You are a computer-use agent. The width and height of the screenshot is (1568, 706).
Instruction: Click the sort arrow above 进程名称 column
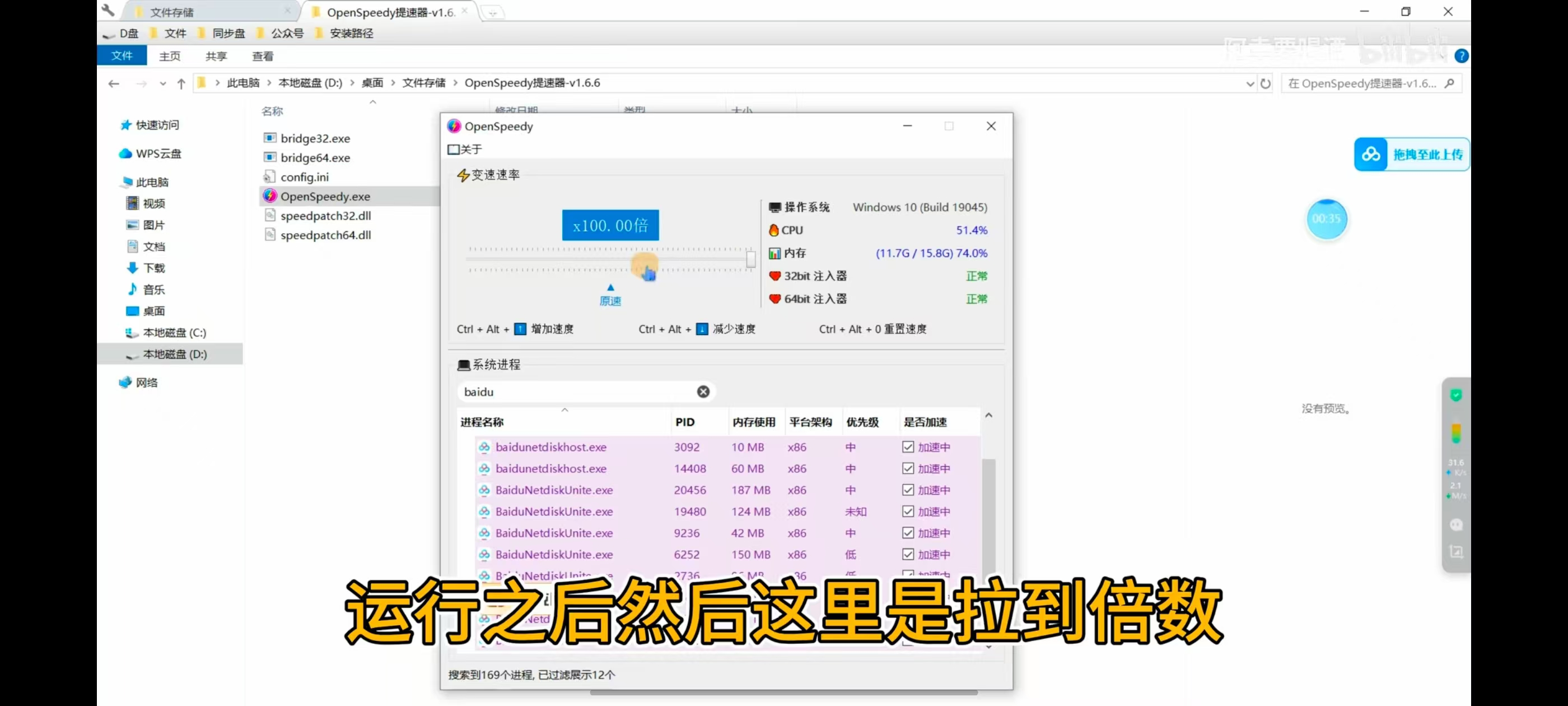click(564, 411)
